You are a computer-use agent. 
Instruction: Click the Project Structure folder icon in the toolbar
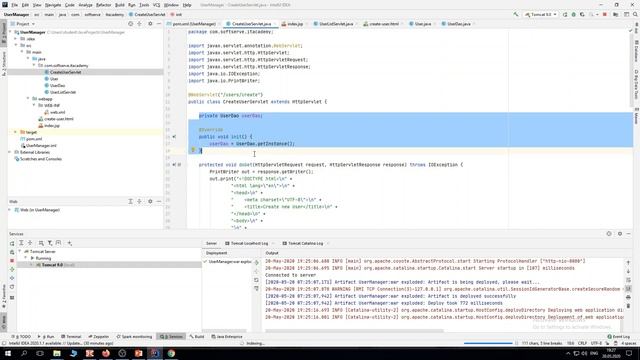[616, 14]
